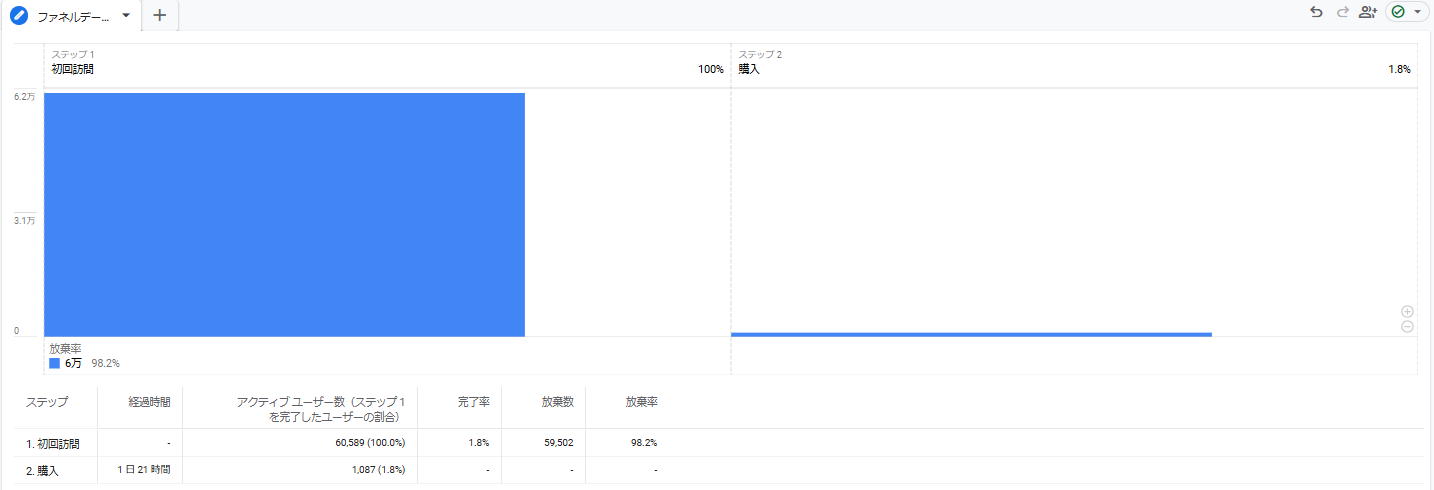Click the thin 購入 step bar

tap(971, 334)
